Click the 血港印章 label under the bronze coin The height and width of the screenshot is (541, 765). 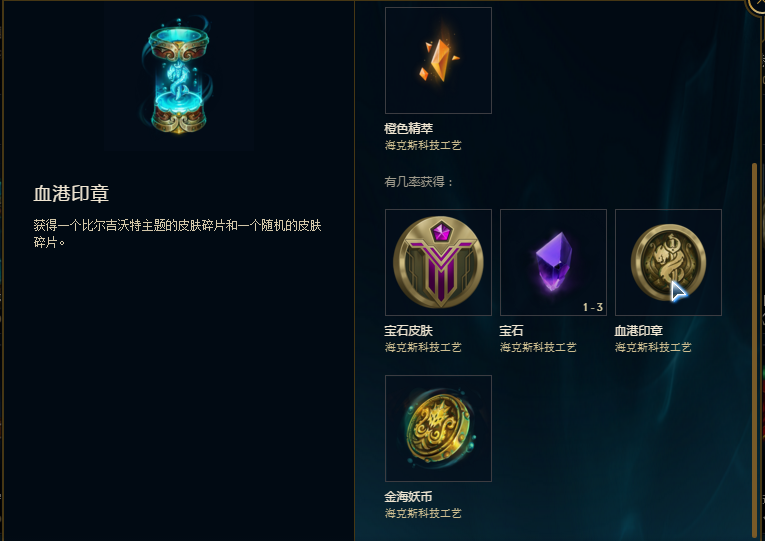[639, 331]
